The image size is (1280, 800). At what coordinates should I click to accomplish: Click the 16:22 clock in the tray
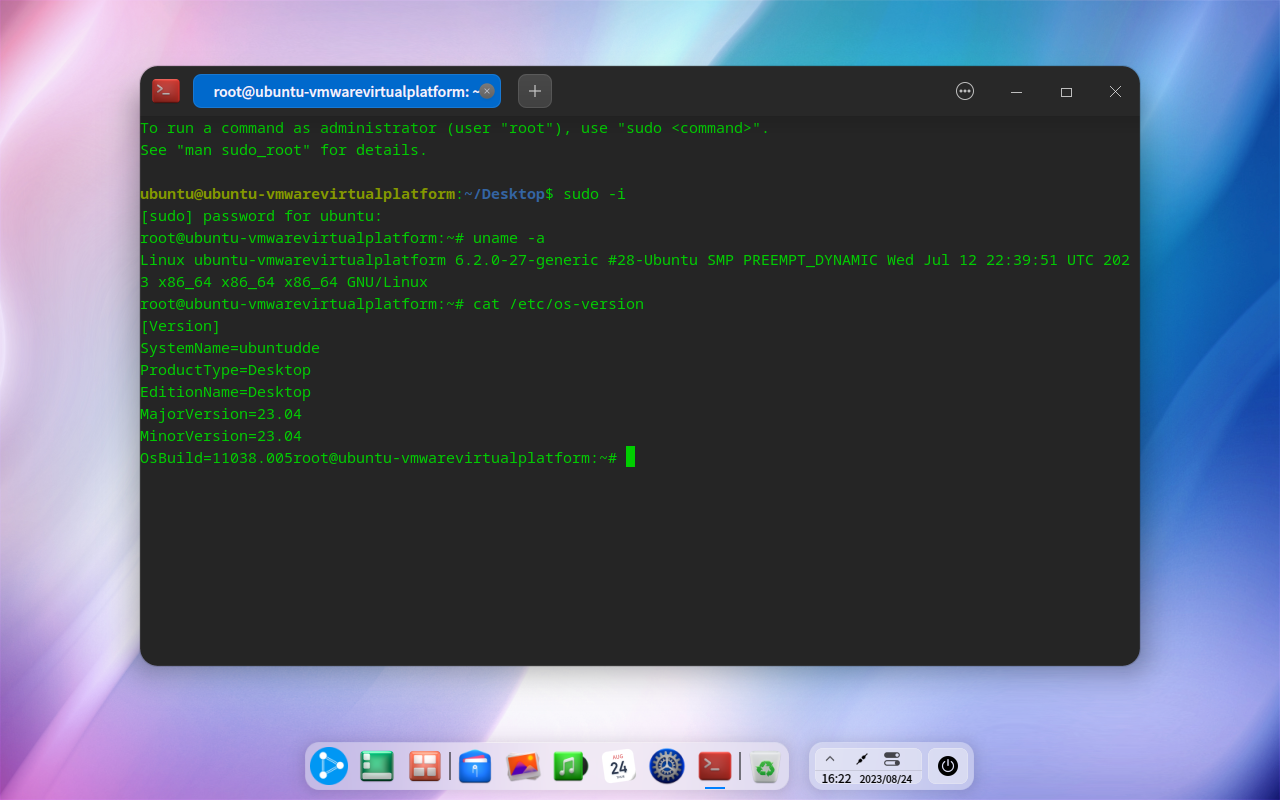coord(837,777)
